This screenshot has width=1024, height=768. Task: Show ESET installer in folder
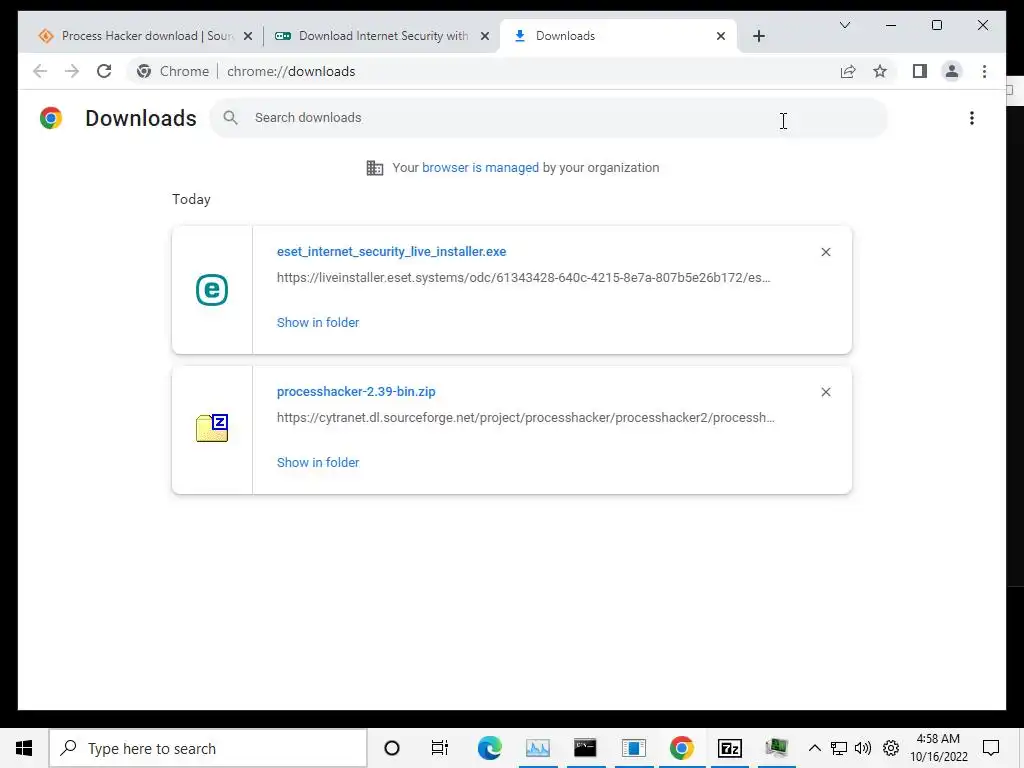(317, 323)
